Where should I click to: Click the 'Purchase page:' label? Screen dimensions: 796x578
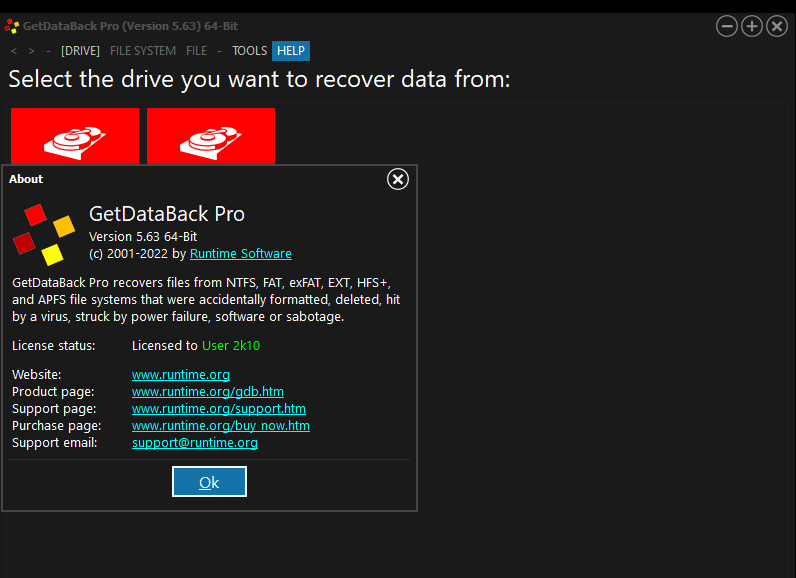(x=57, y=426)
